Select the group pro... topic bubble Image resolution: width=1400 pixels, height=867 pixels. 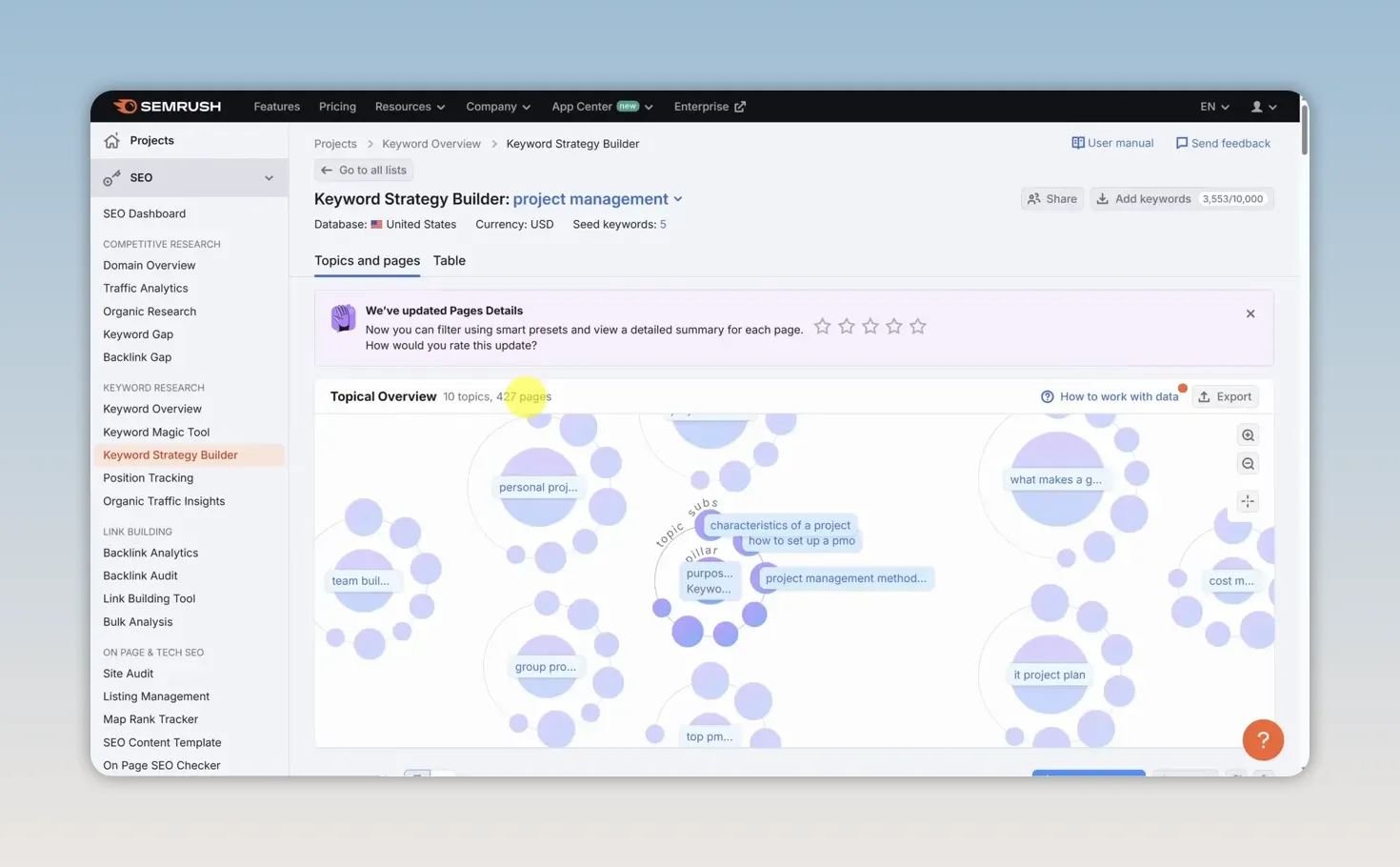[546, 667]
